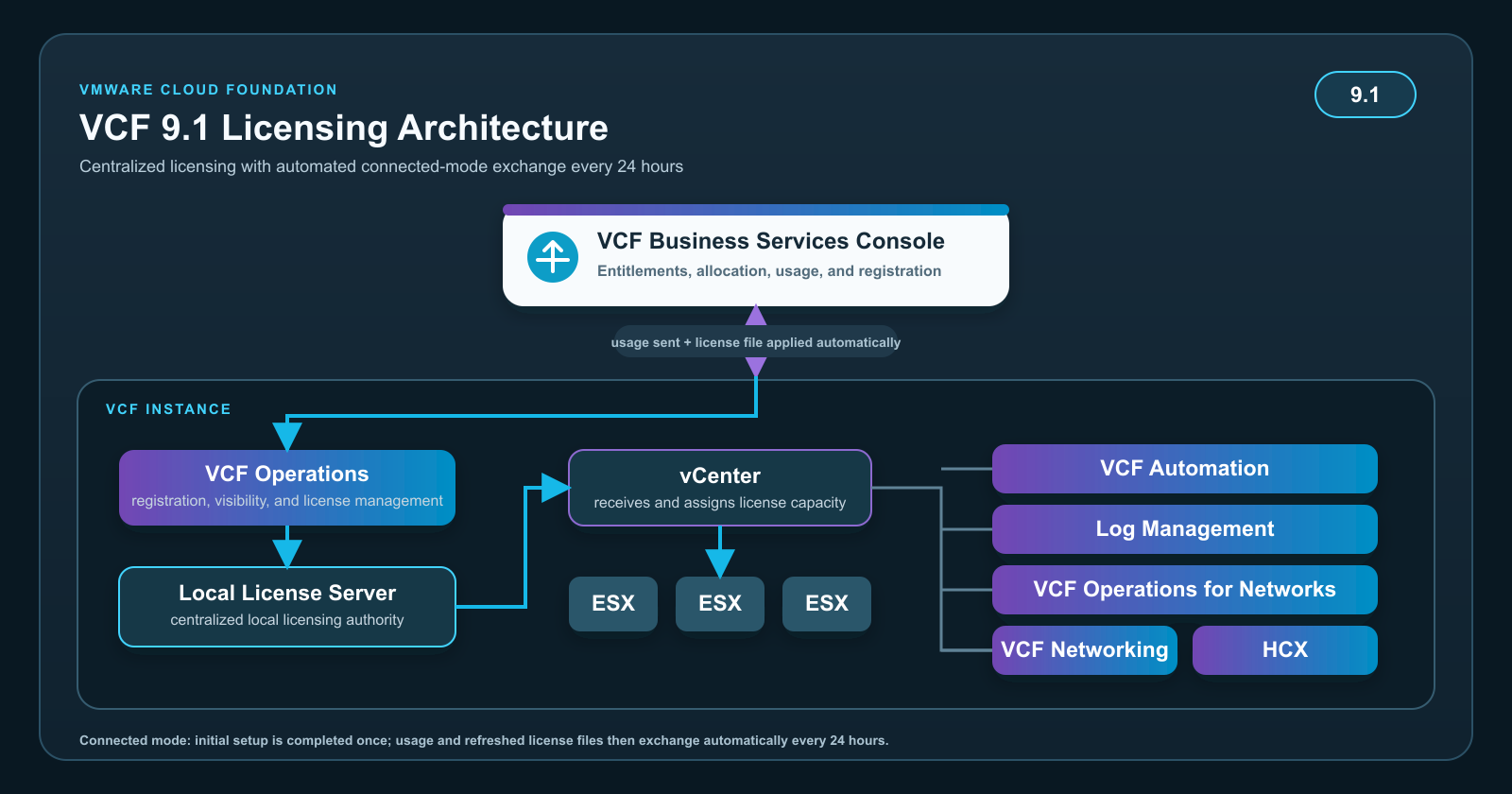This screenshot has width=1512, height=794.
Task: Click the subtitle about centralized licensing every 24 hours
Action: 381,166
